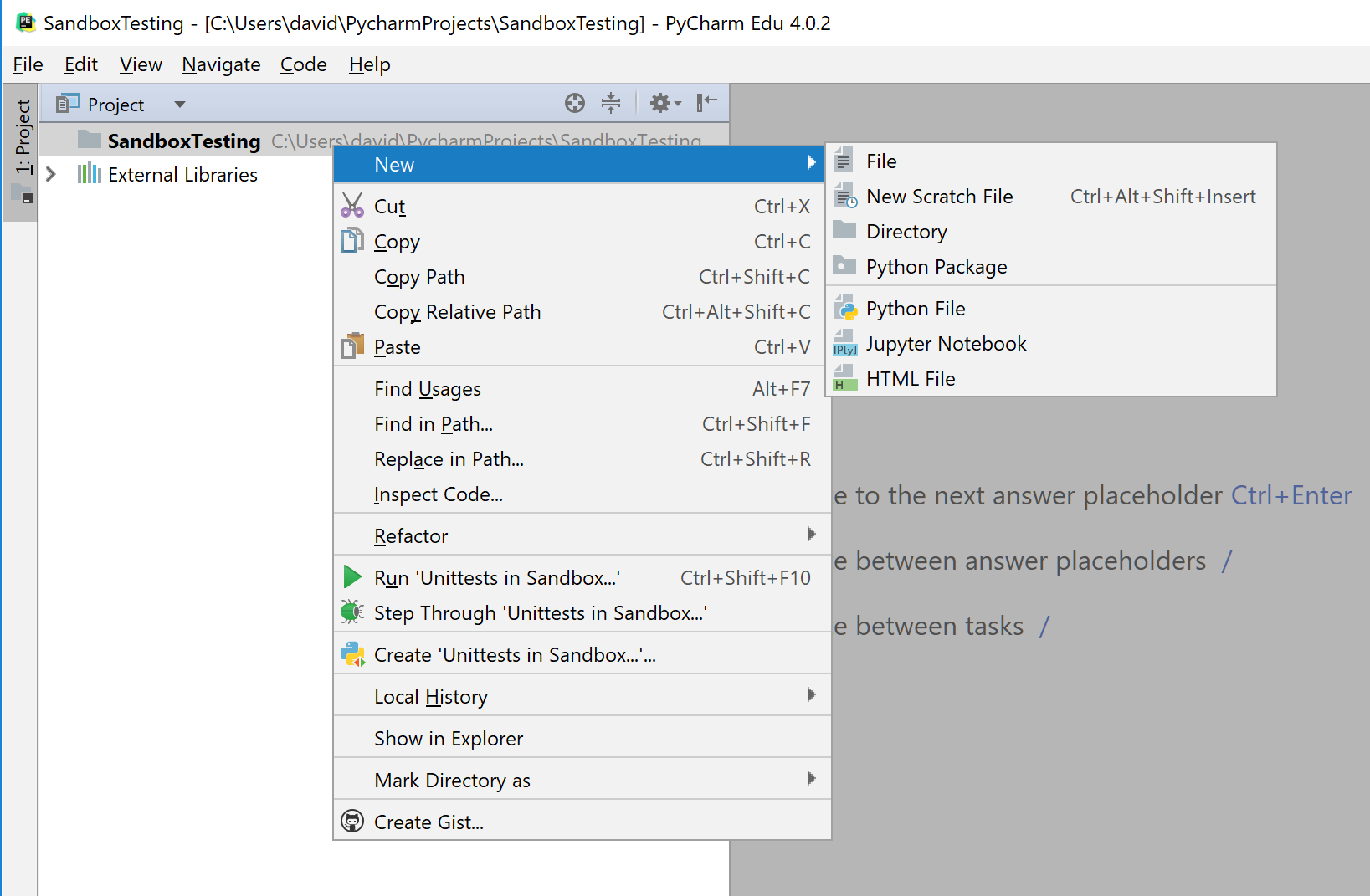This screenshot has height=896, width=1370.
Task: Open the View menu
Action: point(140,64)
